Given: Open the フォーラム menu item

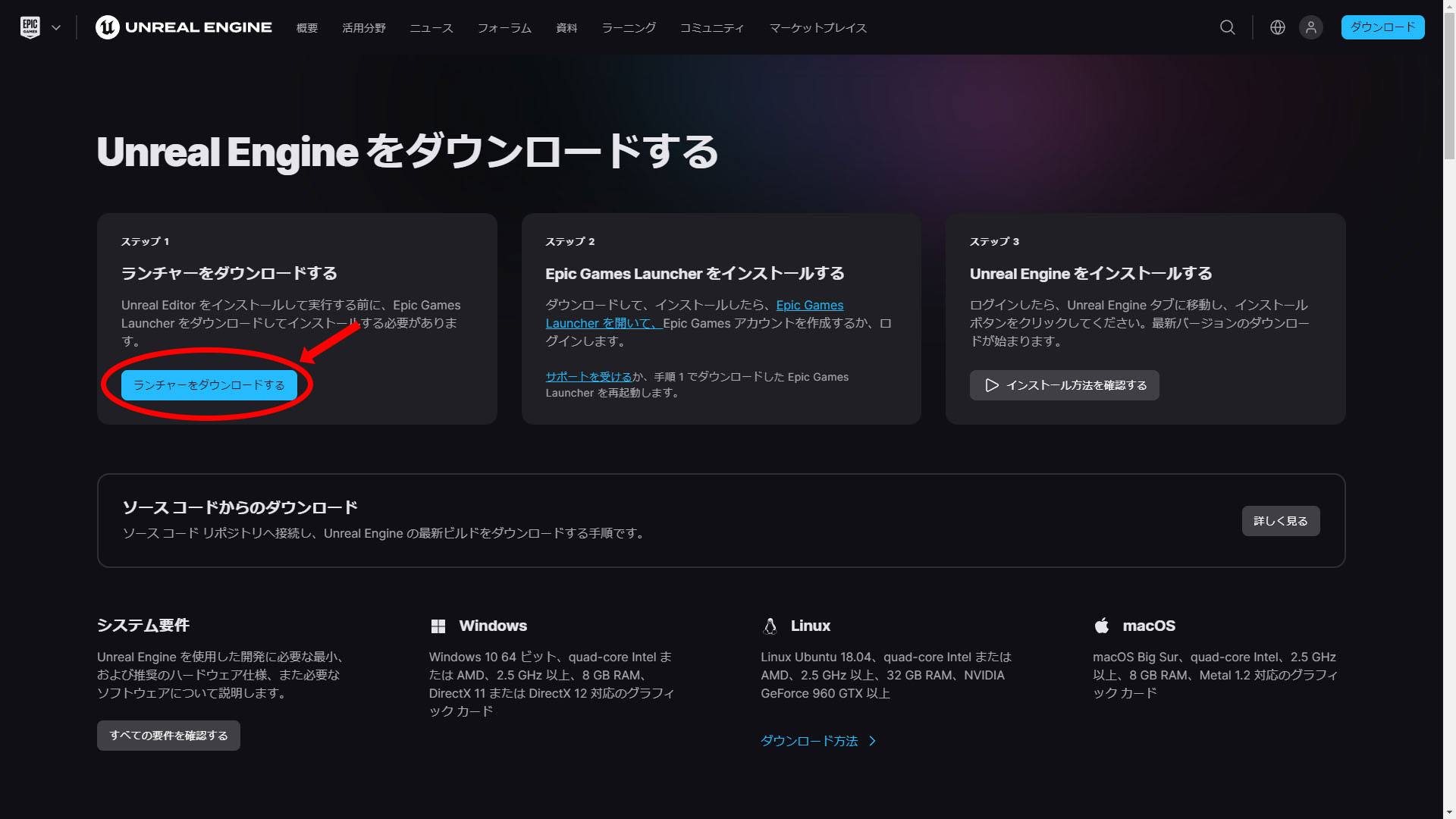Looking at the screenshot, I should pos(504,28).
